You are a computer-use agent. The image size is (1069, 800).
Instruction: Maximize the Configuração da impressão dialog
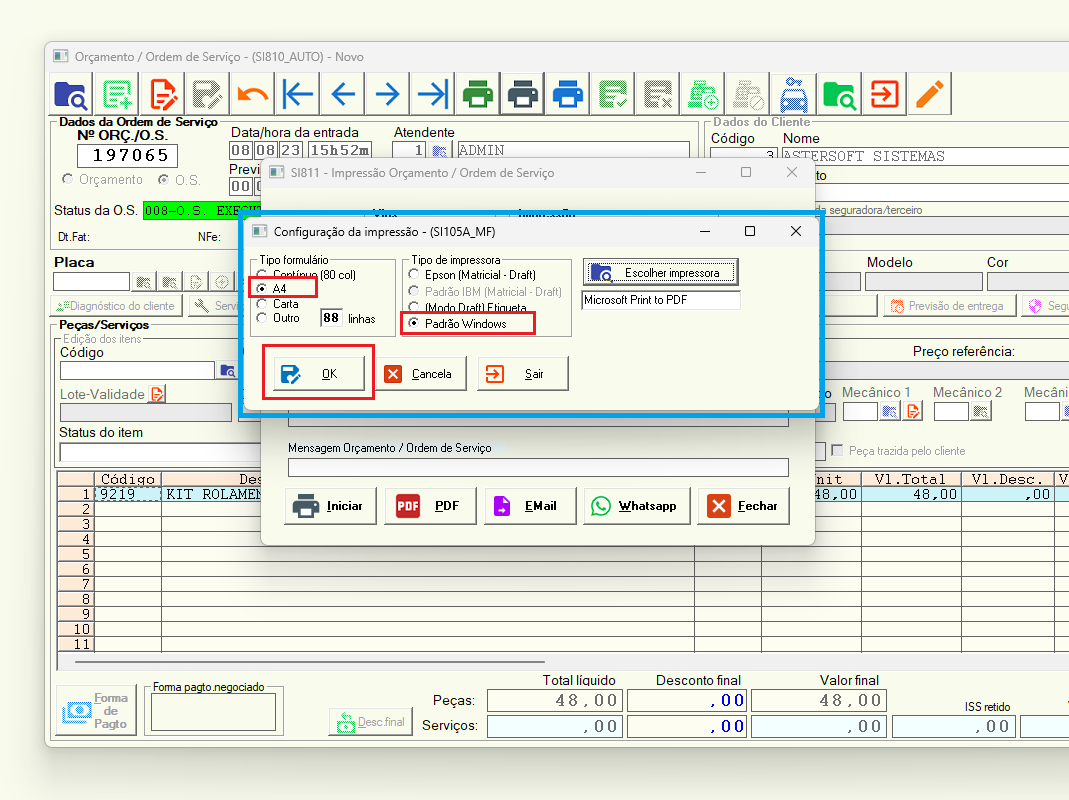pyautogui.click(x=750, y=231)
